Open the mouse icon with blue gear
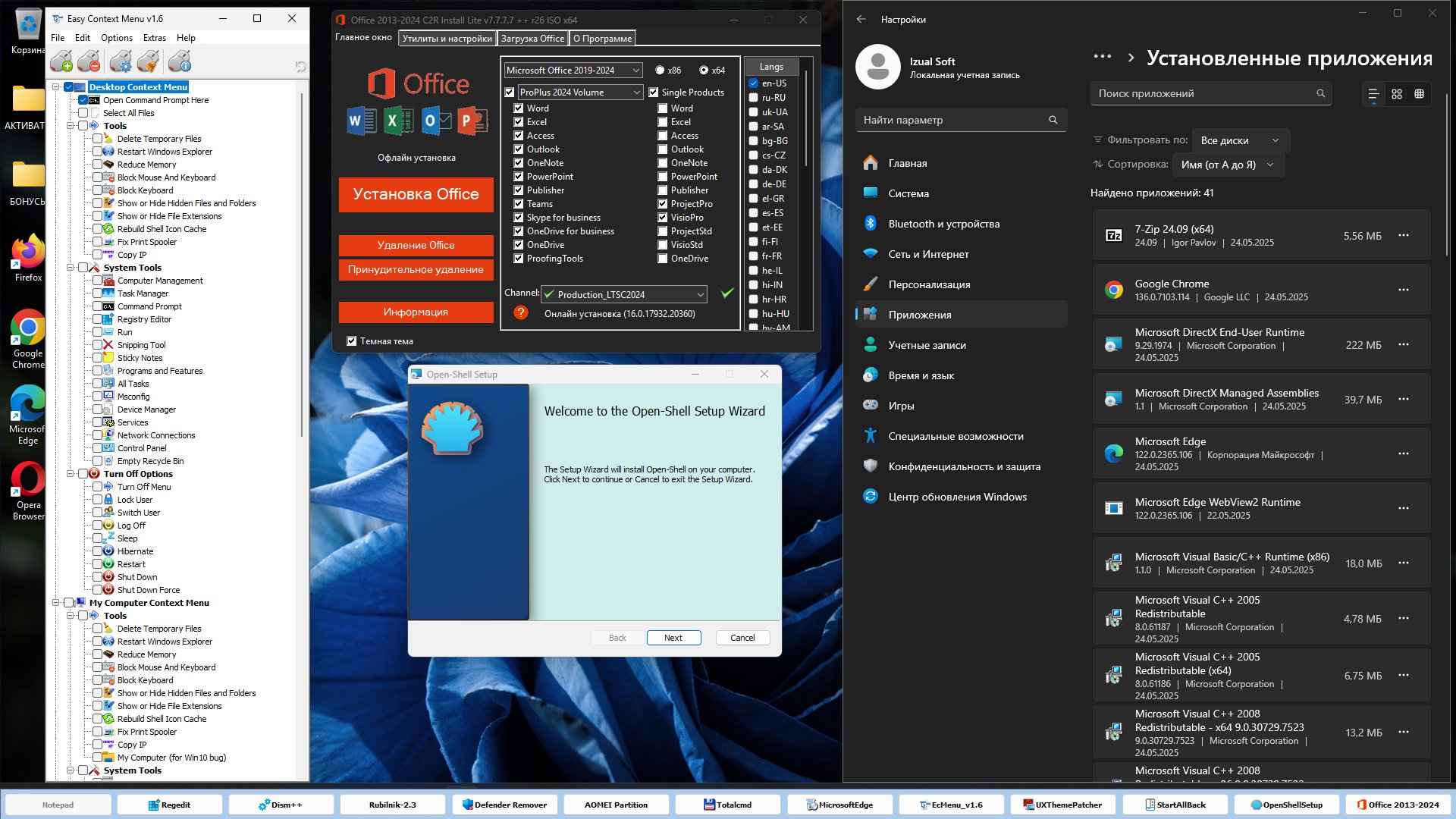The width and height of the screenshot is (1456, 819). click(121, 61)
